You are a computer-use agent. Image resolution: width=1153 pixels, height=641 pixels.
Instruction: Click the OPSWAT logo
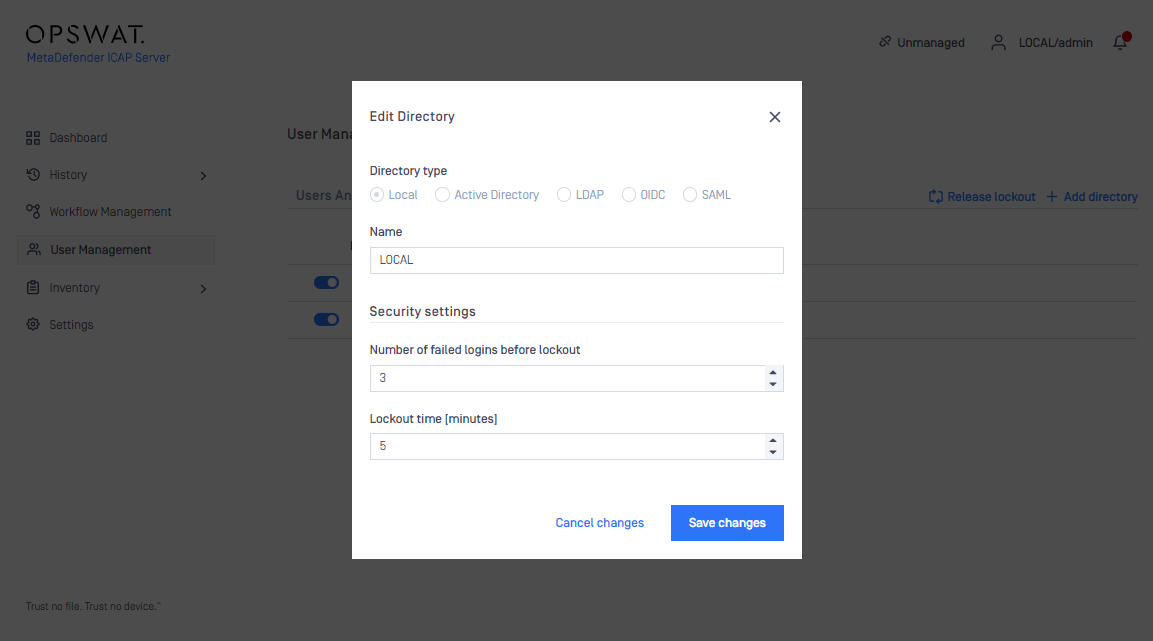pyautogui.click(x=85, y=35)
